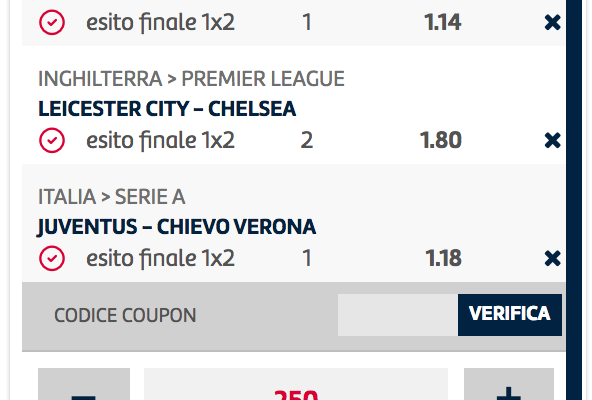
Task: Click outcome "2" in the Leicester – Chelsea row
Action: tap(307, 141)
